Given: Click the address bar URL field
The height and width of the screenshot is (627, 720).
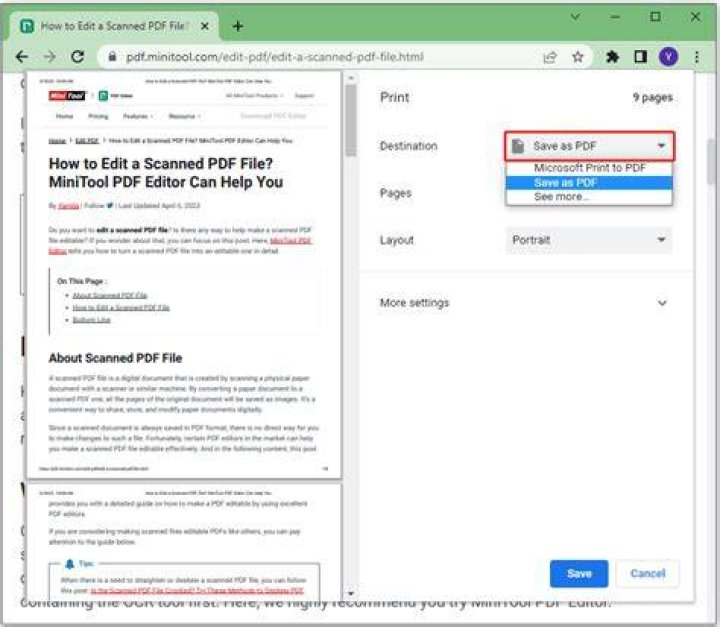Looking at the screenshot, I should coord(275,57).
